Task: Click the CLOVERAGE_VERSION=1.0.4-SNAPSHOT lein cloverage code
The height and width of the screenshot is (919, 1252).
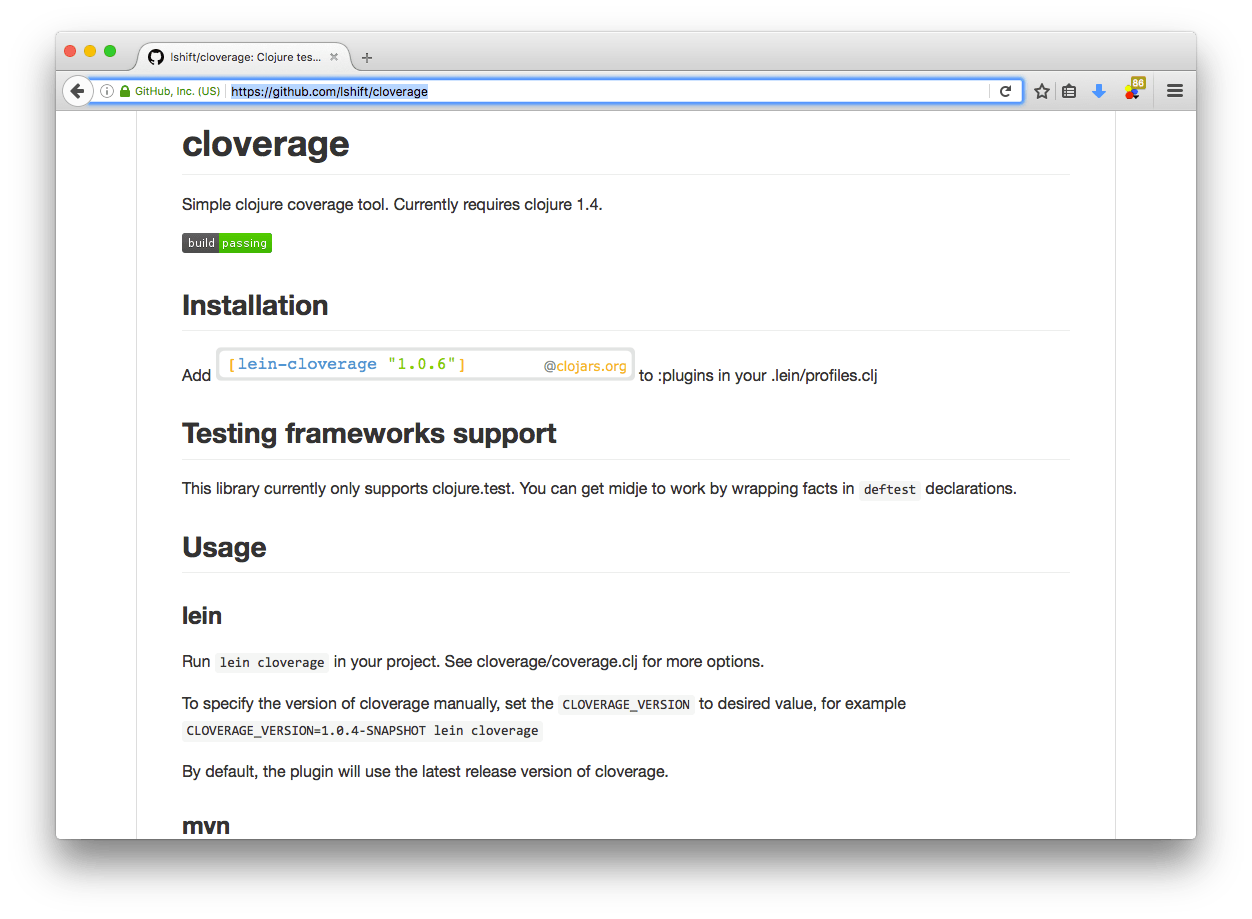Action: coord(363,730)
